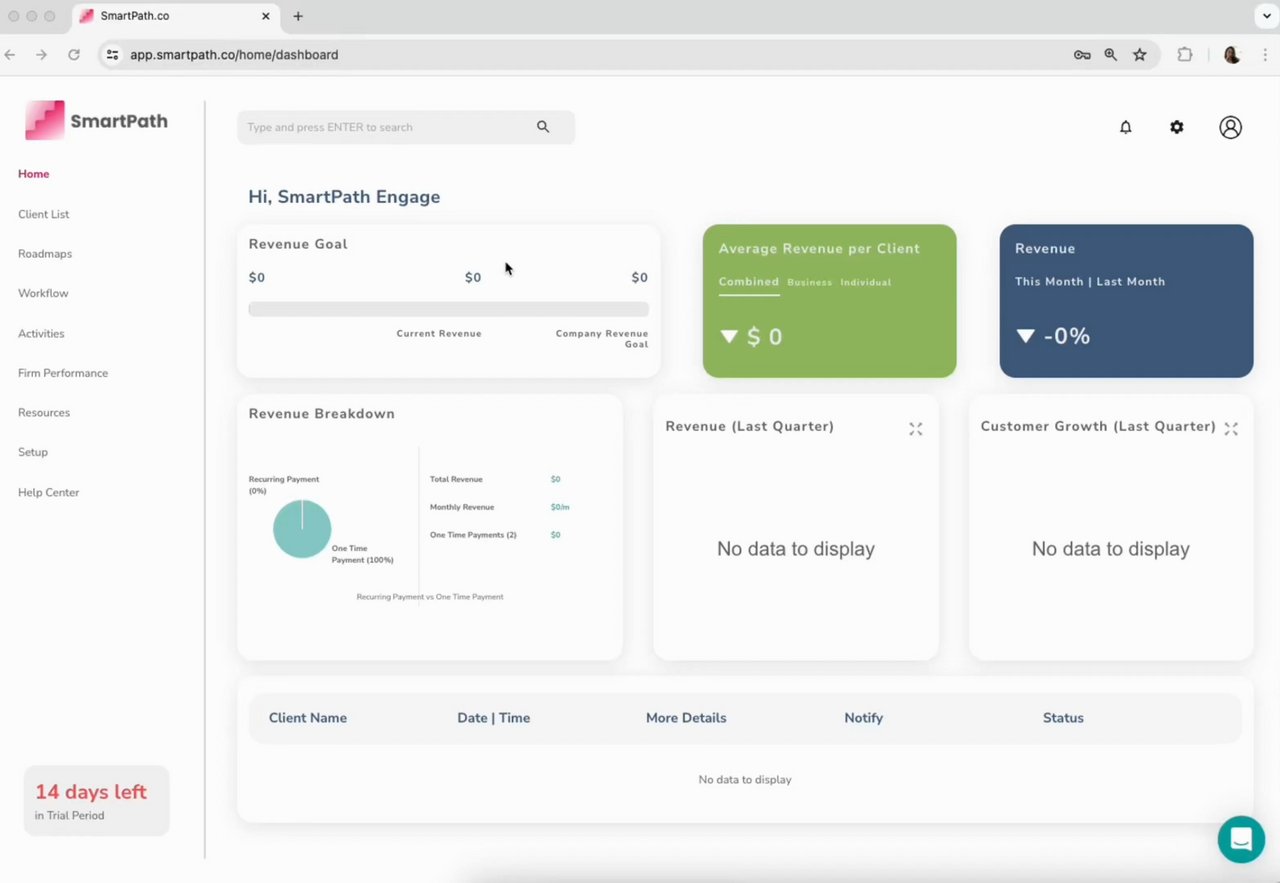Reload the dashboard page
The image size is (1280, 883).
[x=73, y=55]
